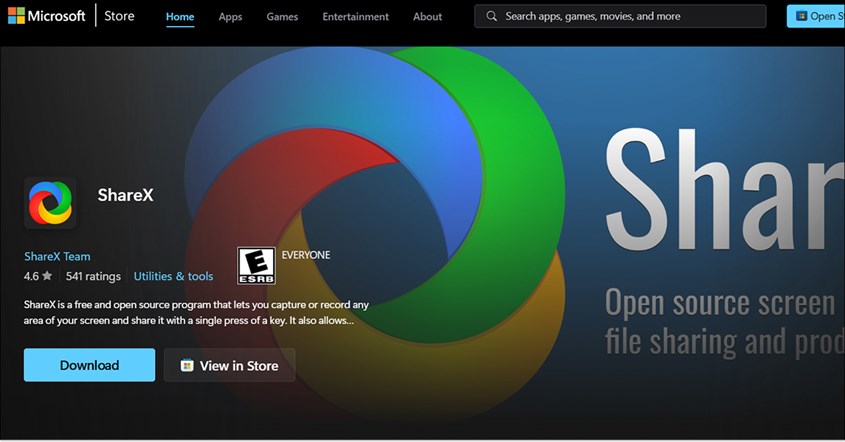Screen dimensions: 845x442
Task: Click the Microsoft four-square logo
Action: tap(16, 16)
